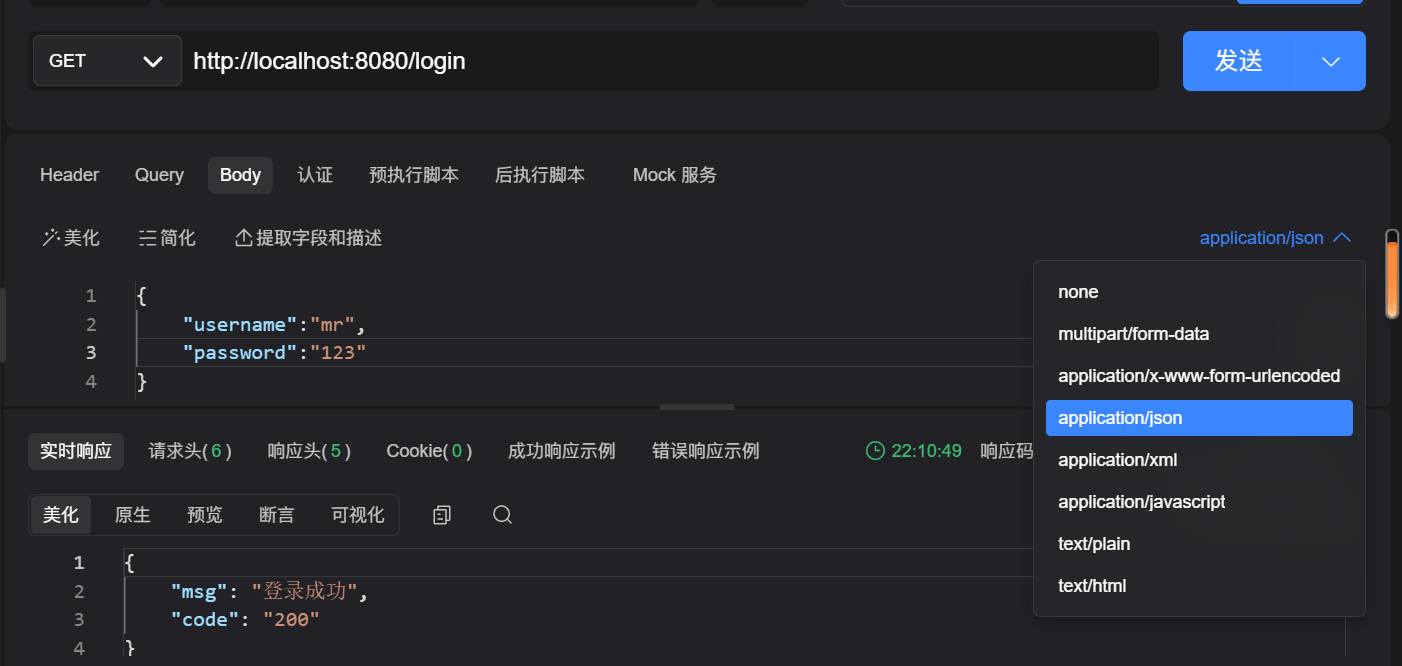The width and height of the screenshot is (1402, 666).
Task: Switch to the Header tab
Action: pyautogui.click(x=69, y=175)
